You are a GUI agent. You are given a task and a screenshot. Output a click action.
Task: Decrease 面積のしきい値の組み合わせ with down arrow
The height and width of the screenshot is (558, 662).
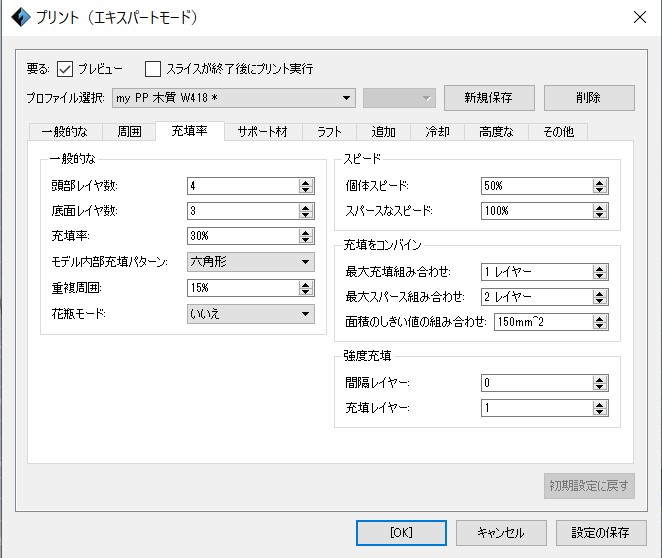point(600,326)
